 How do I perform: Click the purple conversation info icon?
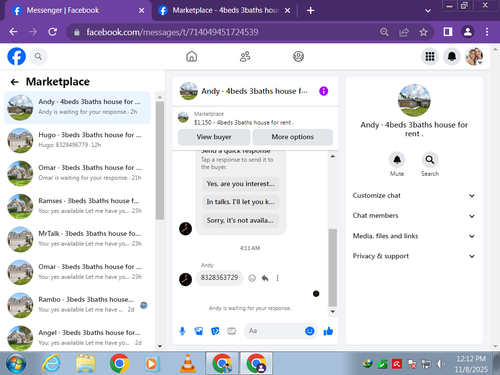click(323, 91)
